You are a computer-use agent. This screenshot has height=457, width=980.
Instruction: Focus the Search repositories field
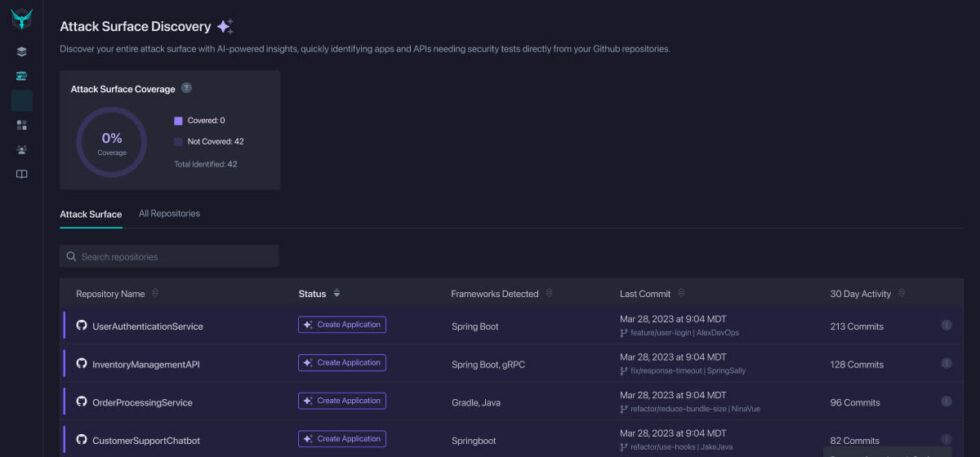point(169,256)
